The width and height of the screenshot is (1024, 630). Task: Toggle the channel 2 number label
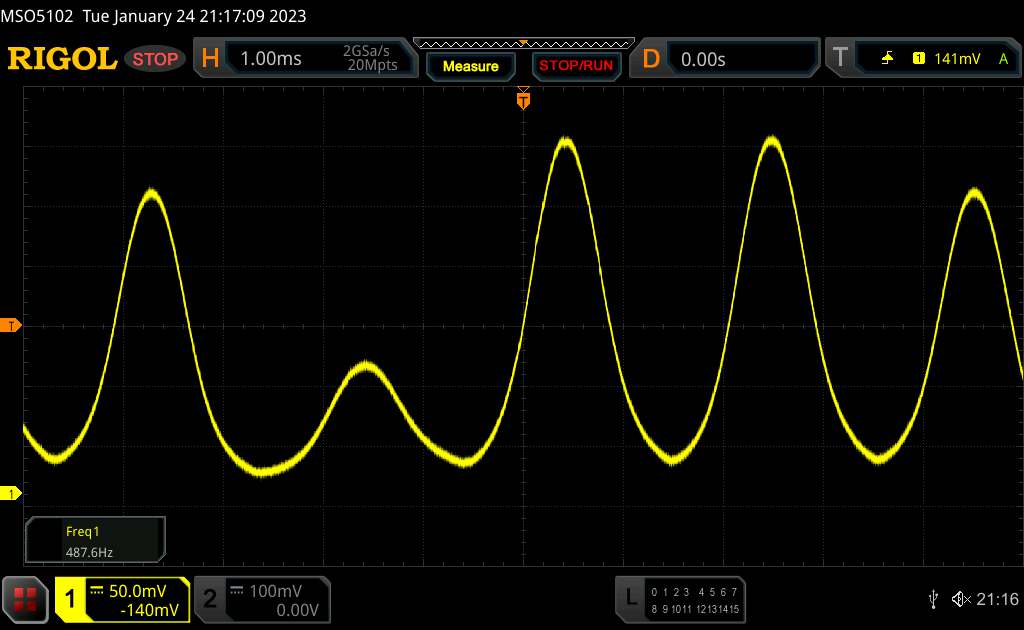coord(210,599)
